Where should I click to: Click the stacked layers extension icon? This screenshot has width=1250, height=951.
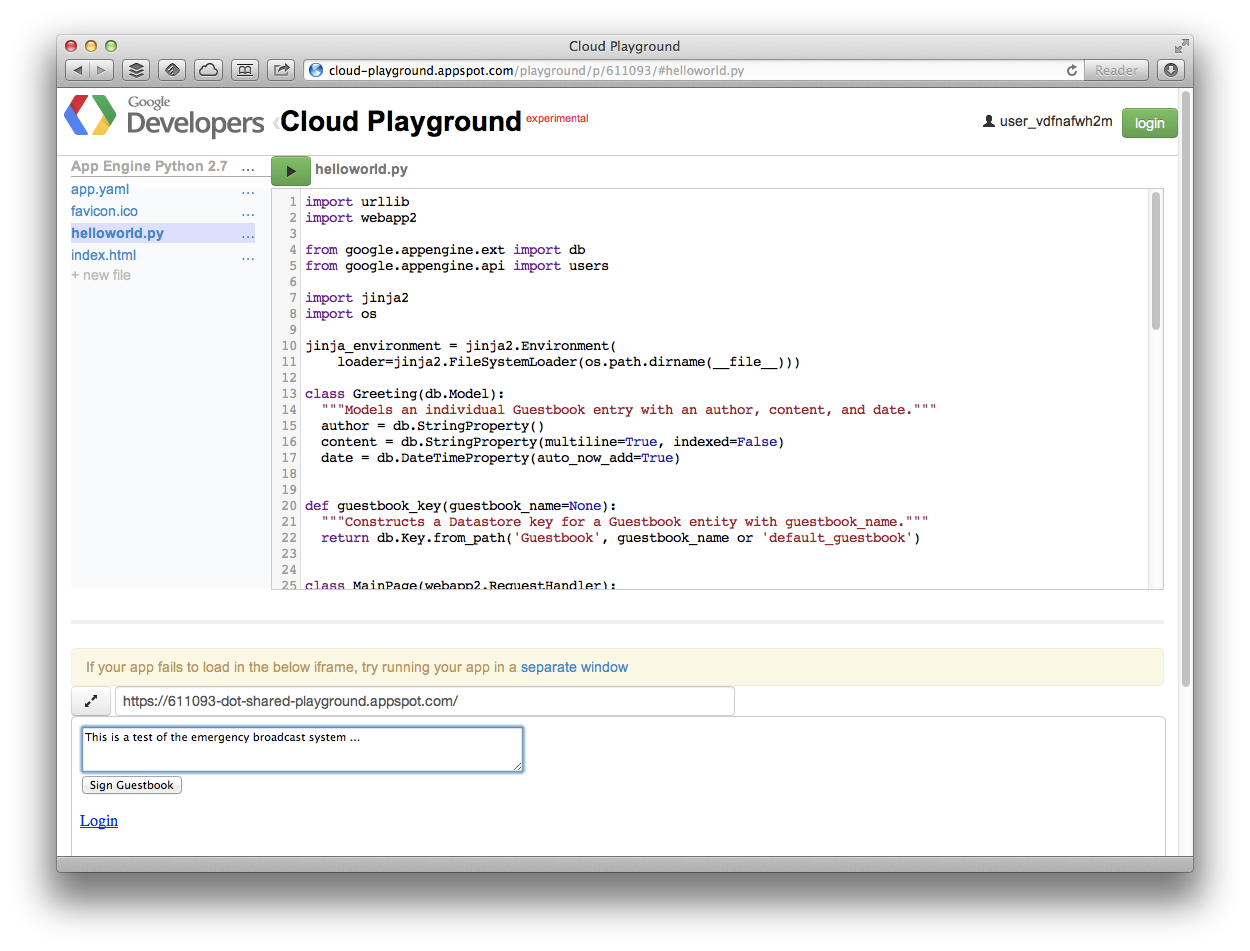(x=137, y=70)
